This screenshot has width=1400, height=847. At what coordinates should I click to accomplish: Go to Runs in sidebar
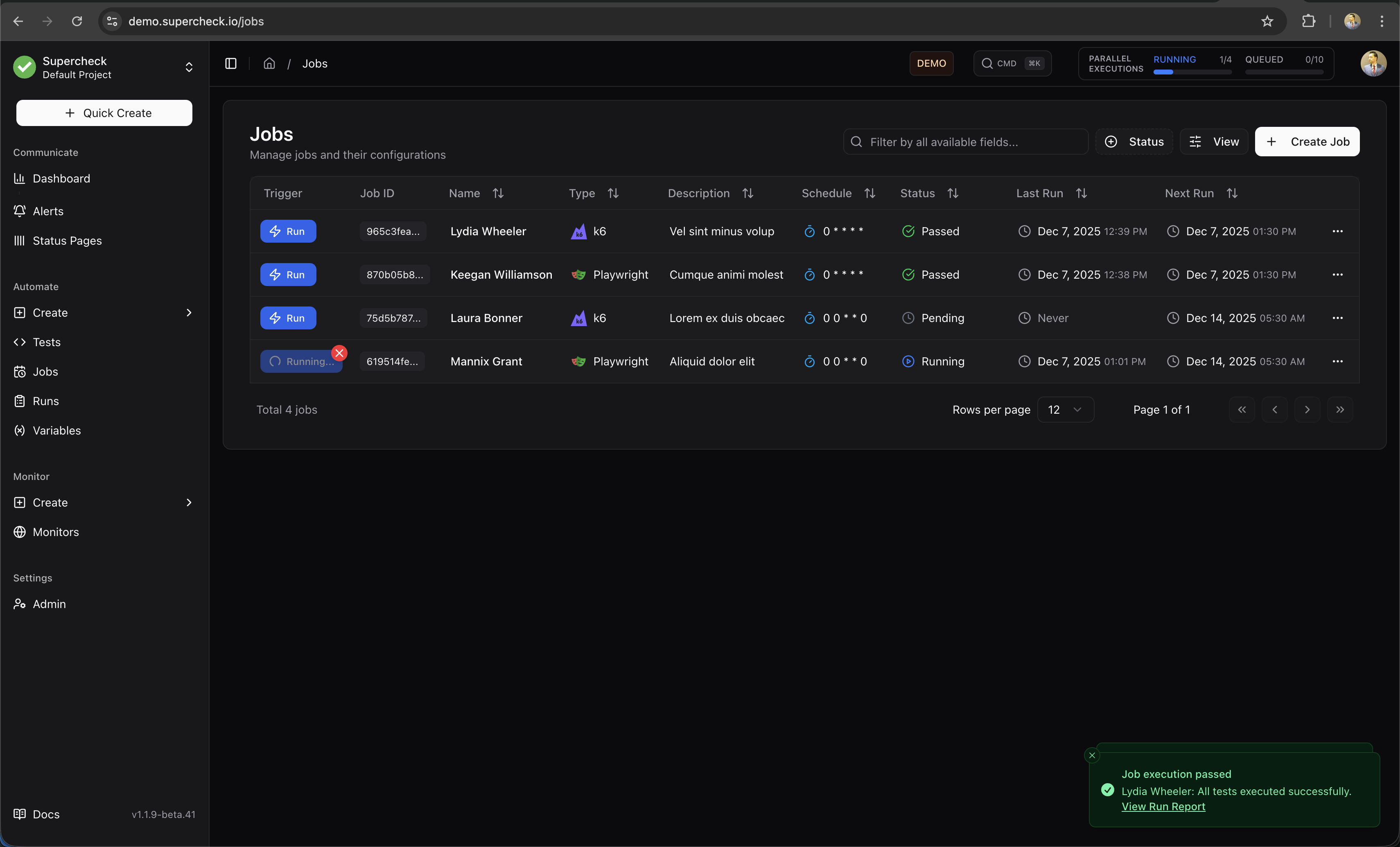45,401
